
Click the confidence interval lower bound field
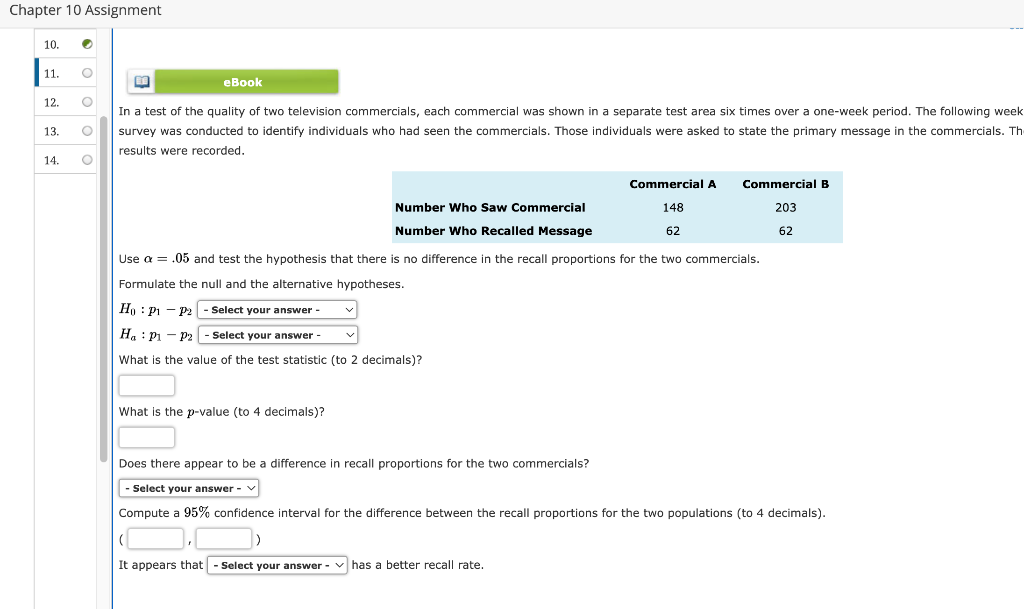tap(154, 538)
